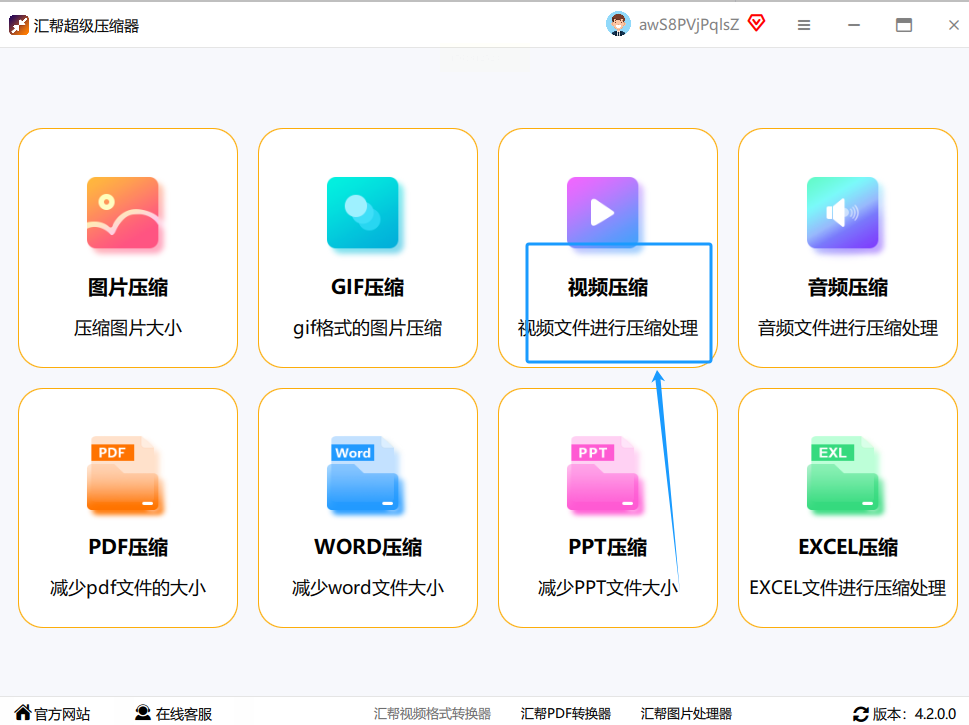The image size is (969, 725).
Task: Open the hamburger menu in title bar
Action: [804, 25]
